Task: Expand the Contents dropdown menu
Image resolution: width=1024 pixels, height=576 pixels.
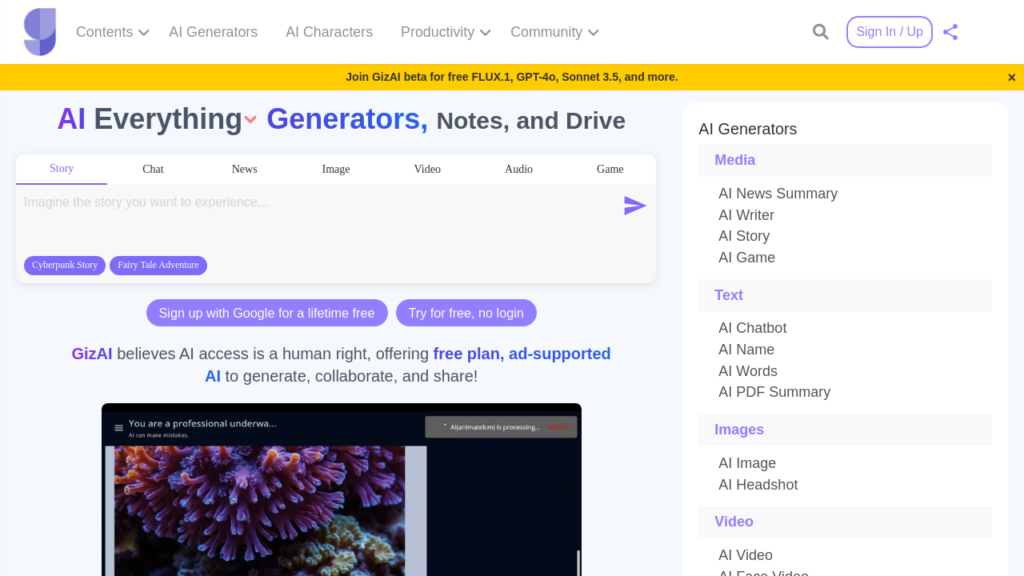Action: point(112,32)
